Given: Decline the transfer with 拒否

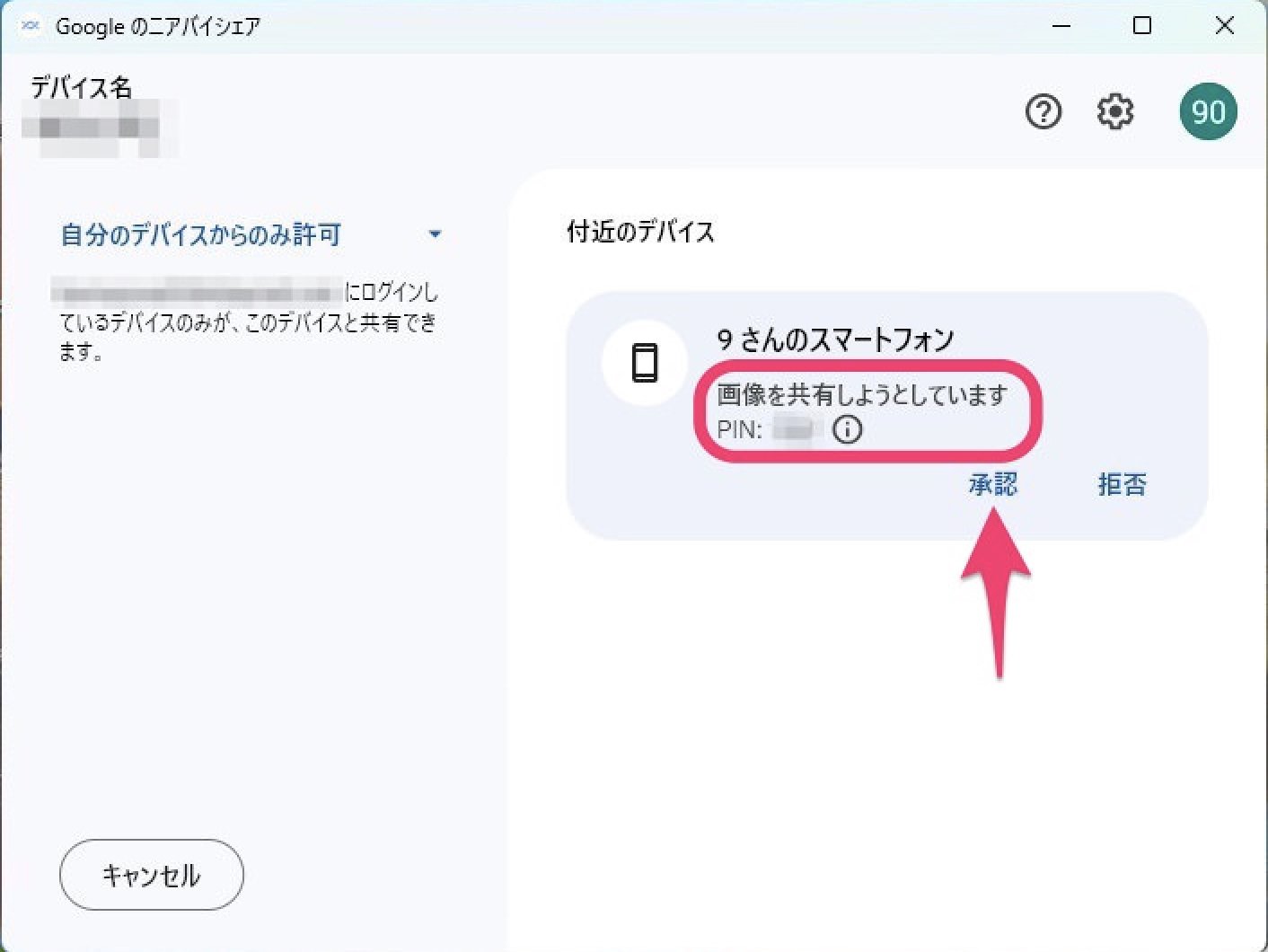Looking at the screenshot, I should [1122, 484].
